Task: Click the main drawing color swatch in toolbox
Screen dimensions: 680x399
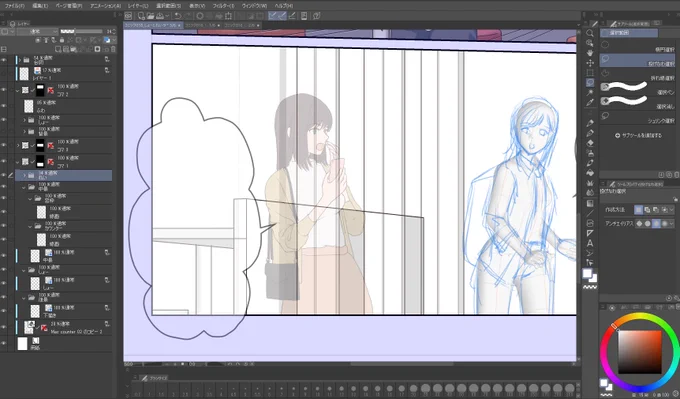Action: coord(587,274)
